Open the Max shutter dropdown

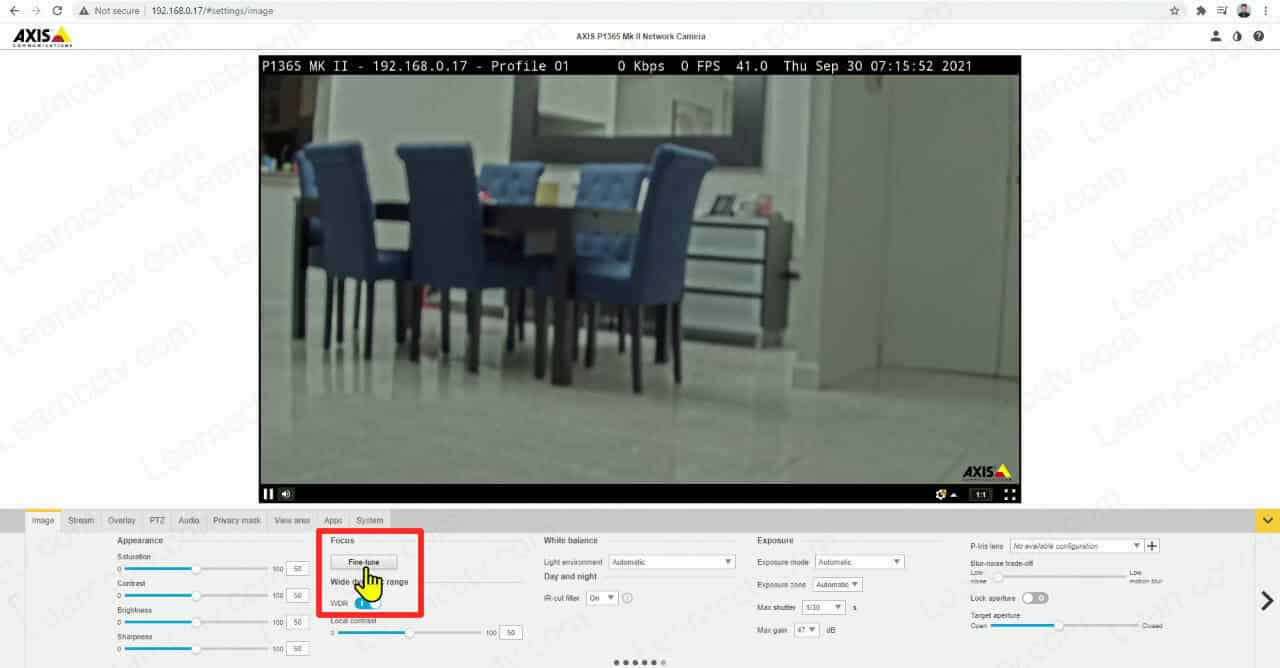click(824, 608)
